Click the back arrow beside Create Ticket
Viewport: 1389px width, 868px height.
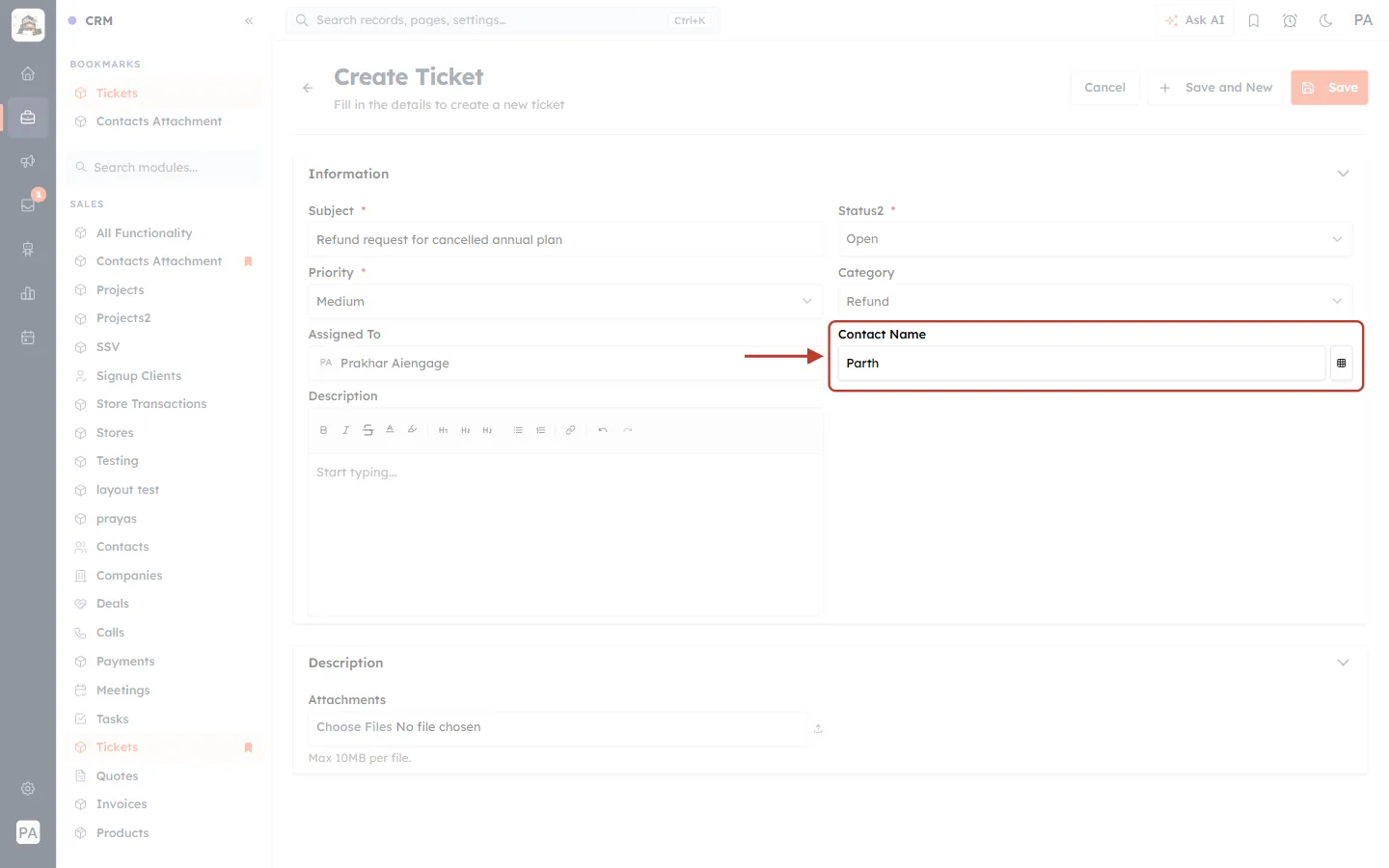click(308, 88)
